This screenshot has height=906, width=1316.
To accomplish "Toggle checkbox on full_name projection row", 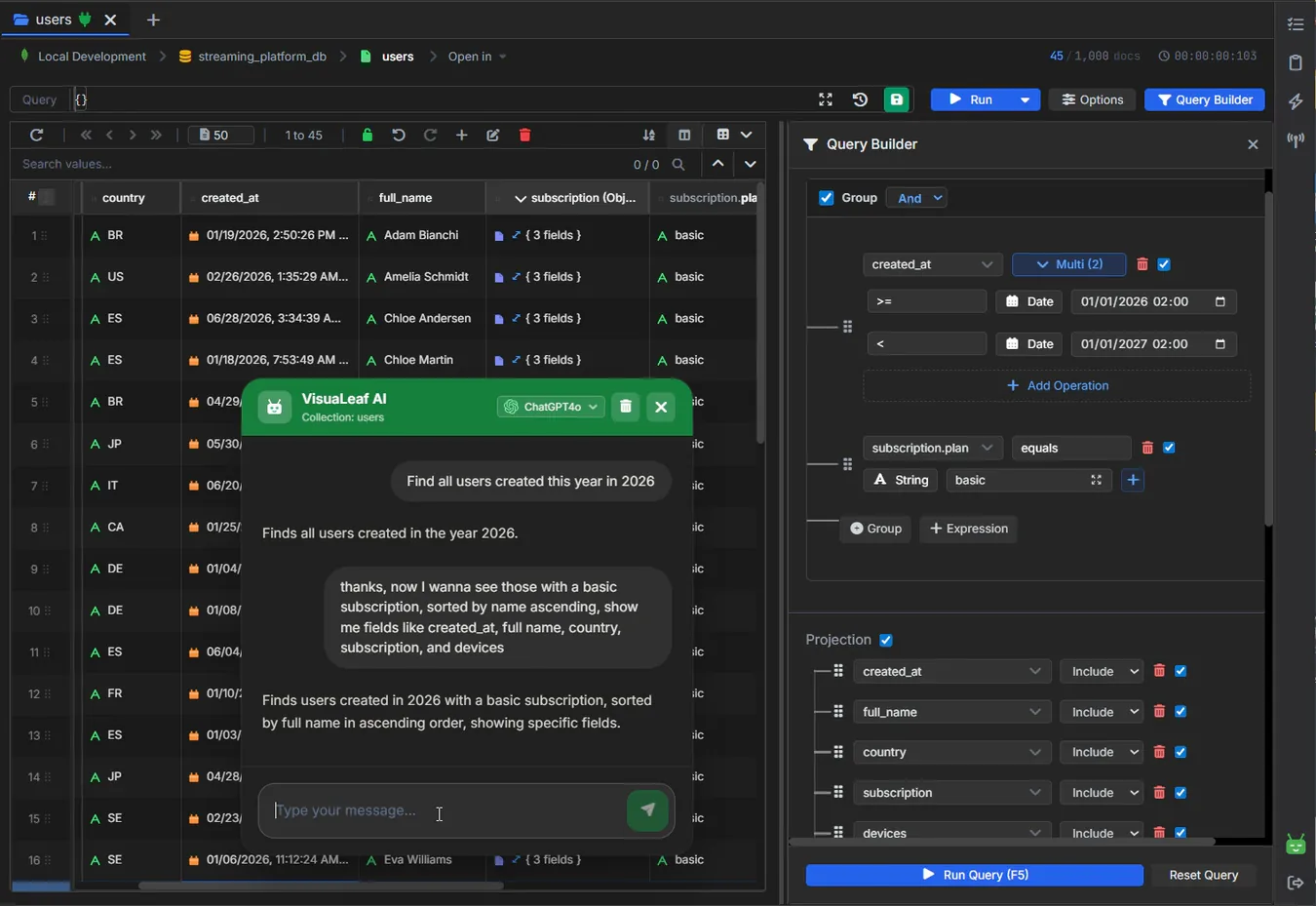I will coord(1181,712).
